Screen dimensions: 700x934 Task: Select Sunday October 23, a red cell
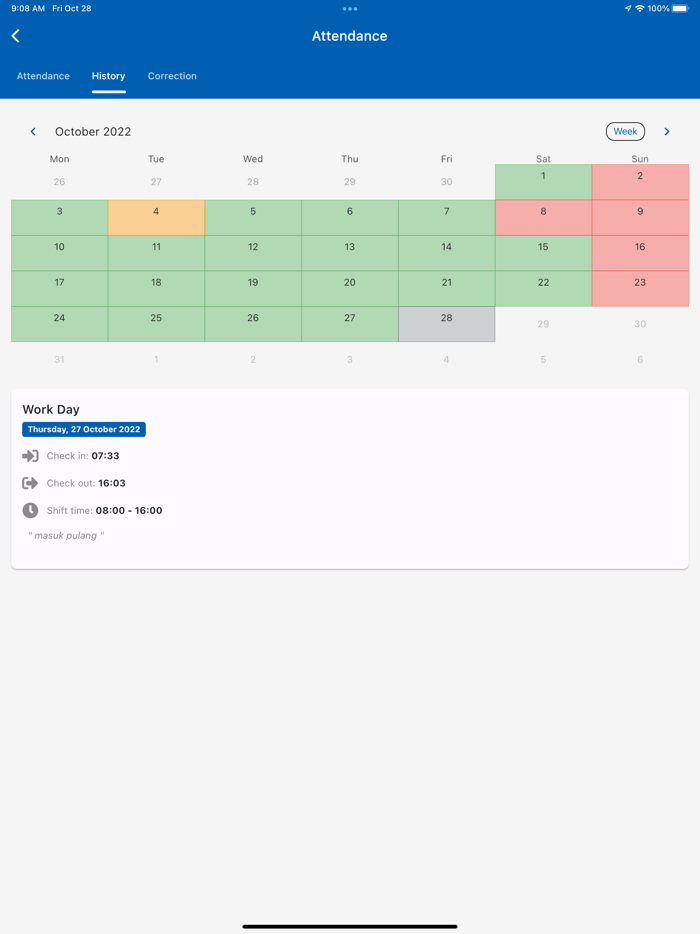(x=640, y=288)
